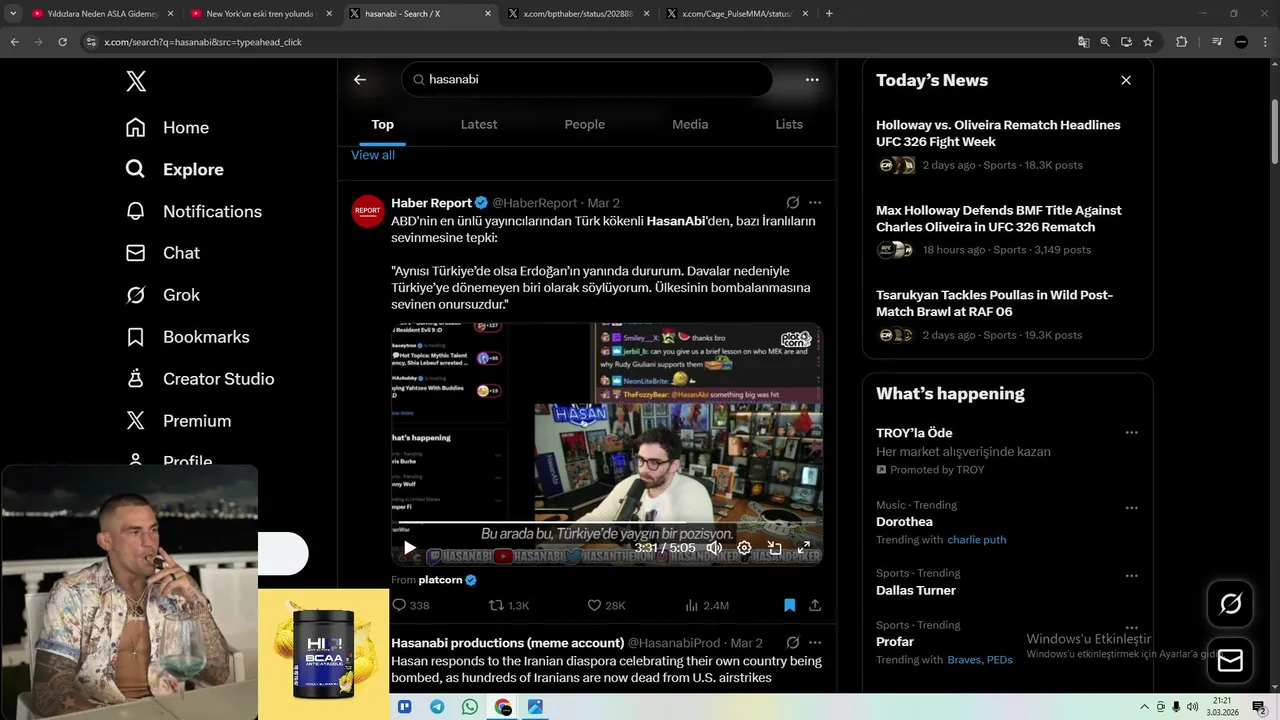Screen dimensions: 1280x720
Task: Mute the video with the volume icon
Action: pyautogui.click(x=714, y=548)
